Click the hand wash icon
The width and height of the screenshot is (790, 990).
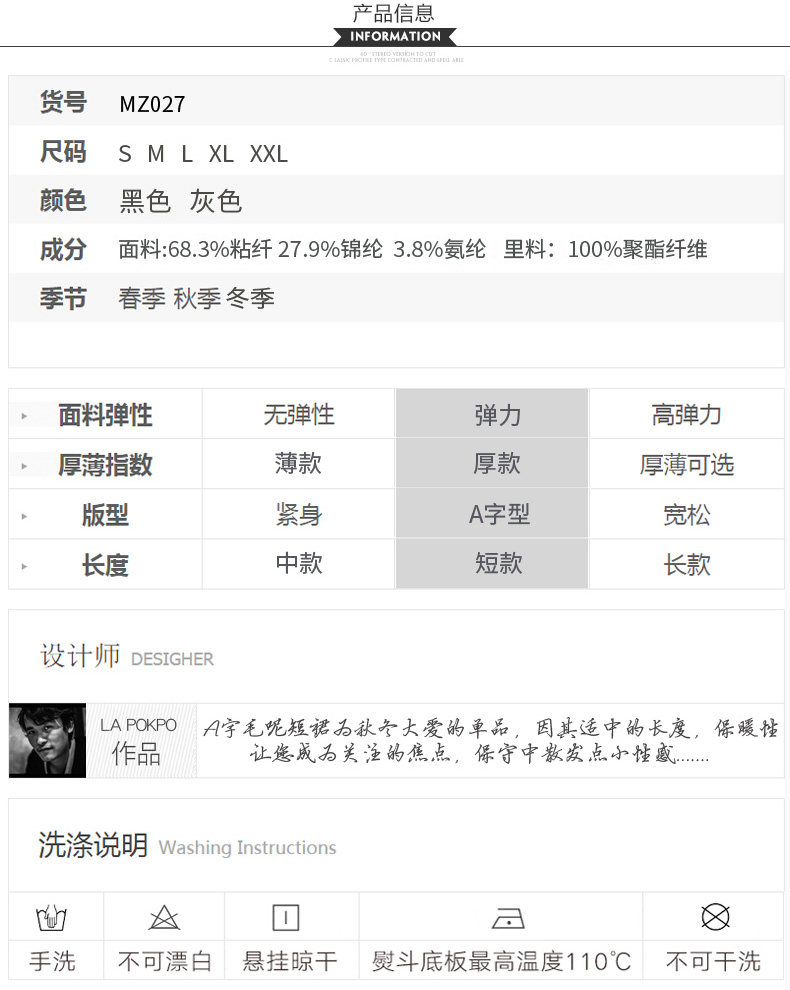point(51,917)
